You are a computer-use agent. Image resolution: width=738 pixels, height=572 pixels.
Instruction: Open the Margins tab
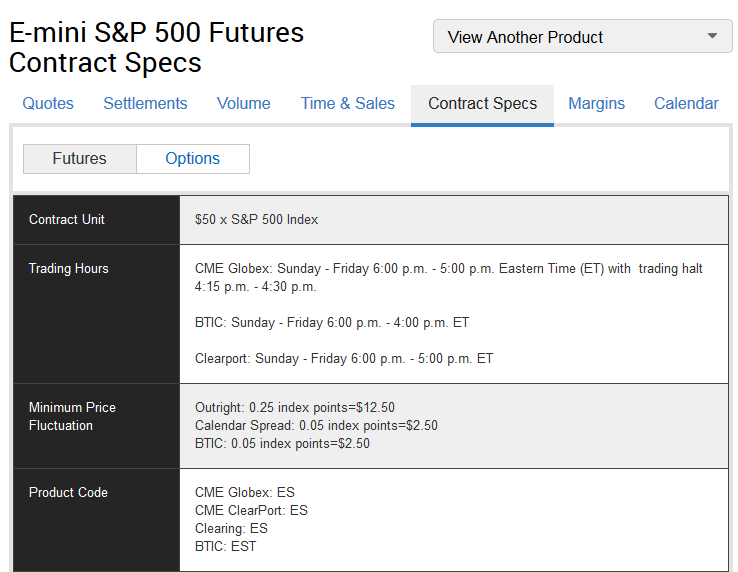click(596, 104)
